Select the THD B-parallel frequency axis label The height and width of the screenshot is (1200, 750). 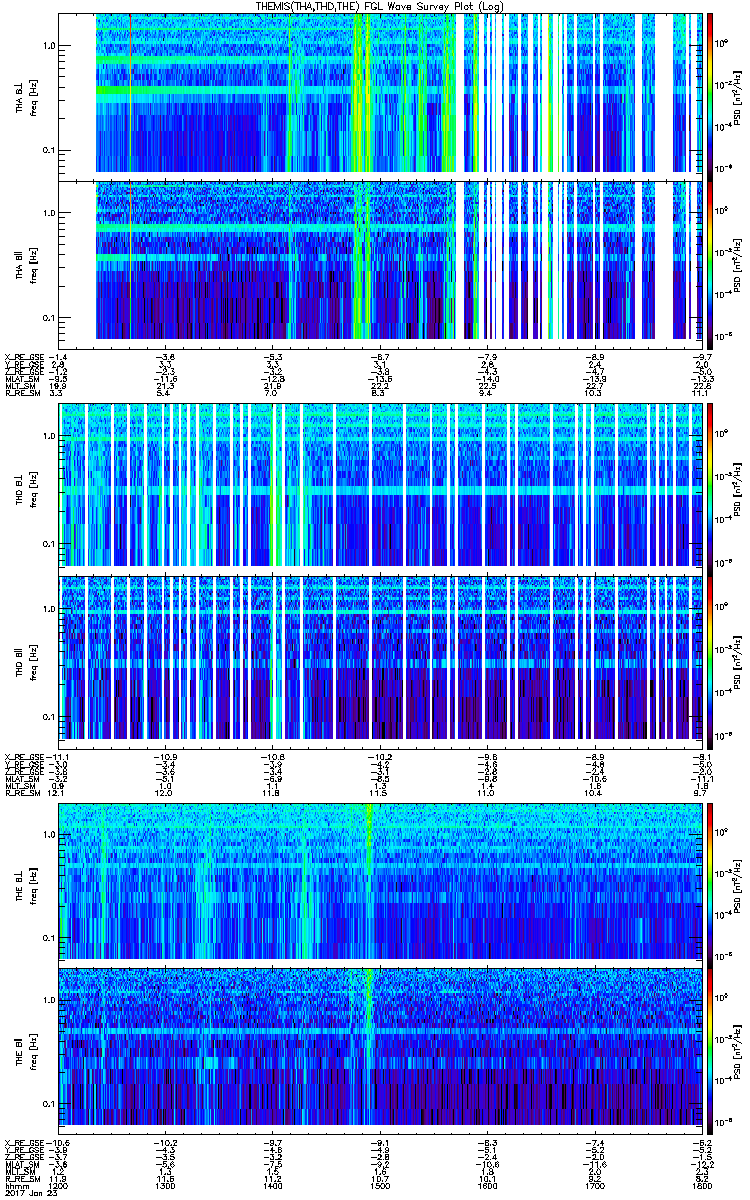(26, 660)
